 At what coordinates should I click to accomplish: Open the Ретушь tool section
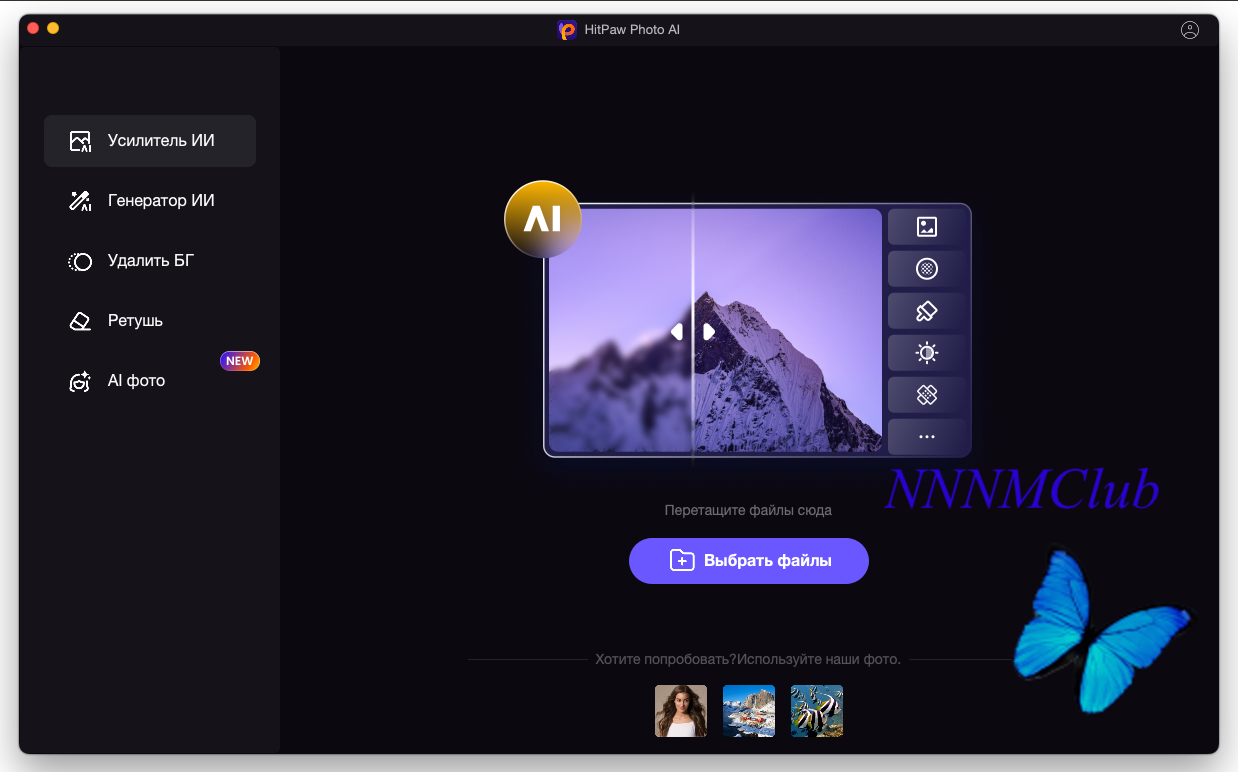(x=150, y=321)
